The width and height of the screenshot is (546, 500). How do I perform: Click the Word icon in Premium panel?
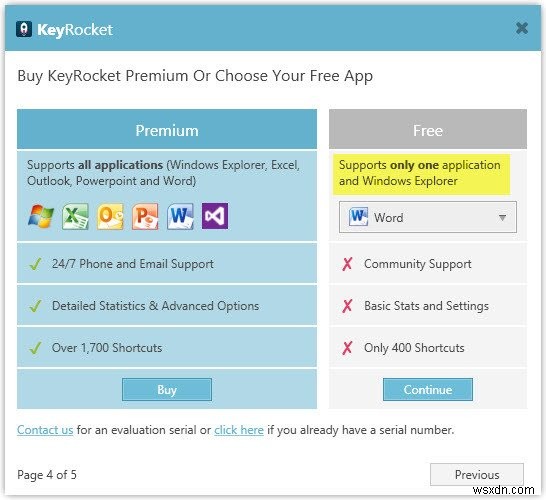click(180, 216)
